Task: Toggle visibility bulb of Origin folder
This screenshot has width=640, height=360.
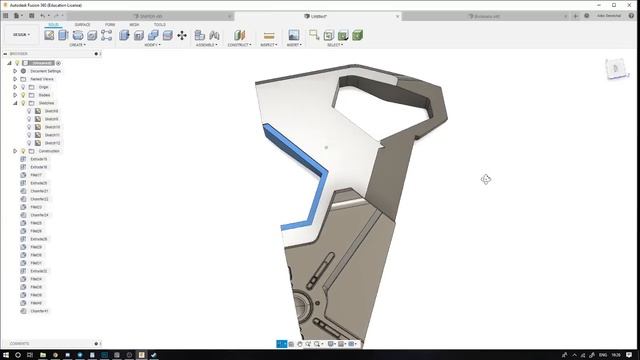Action: 23,87
